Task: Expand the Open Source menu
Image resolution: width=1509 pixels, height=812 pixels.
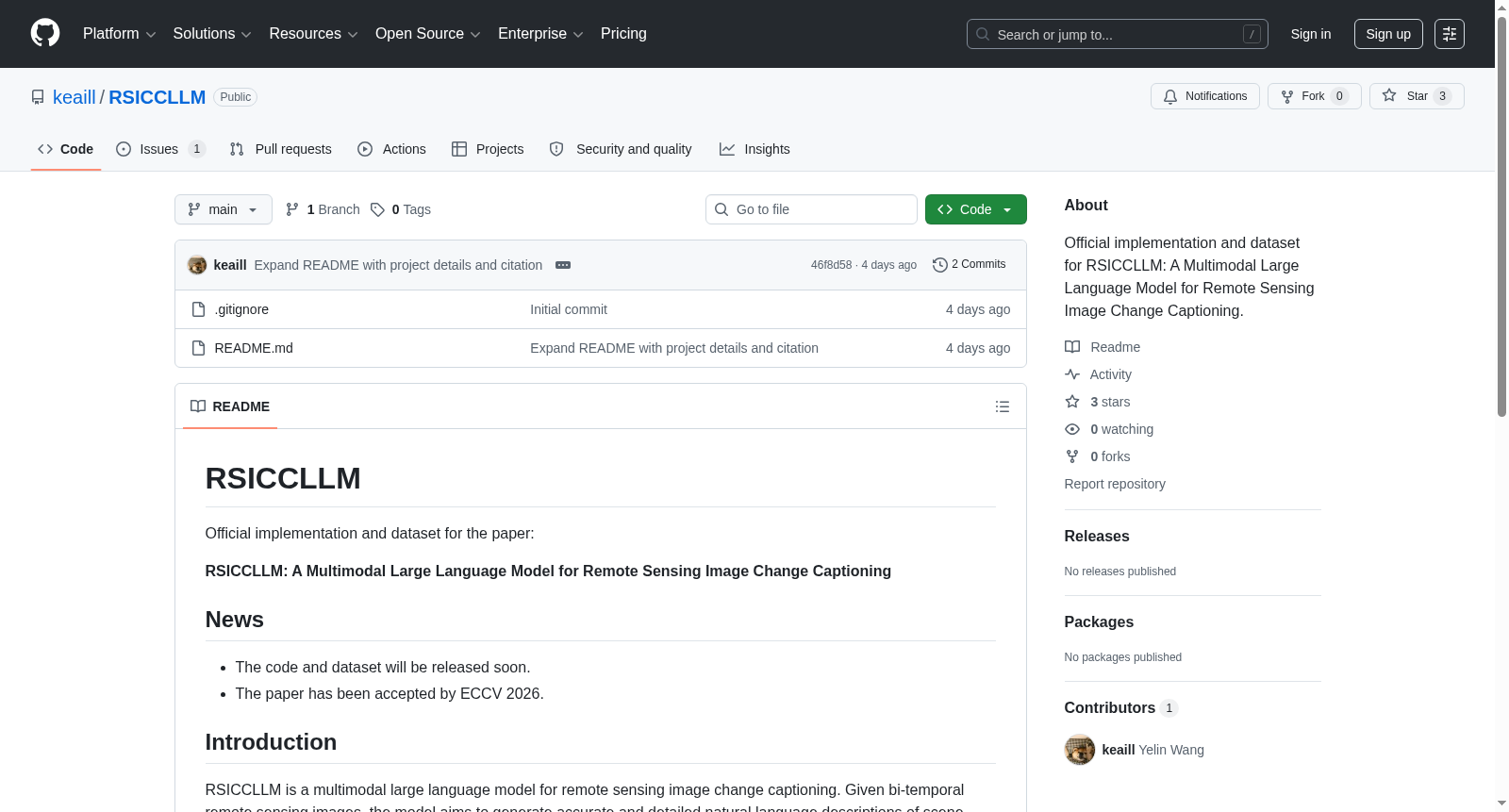Action: click(x=428, y=34)
